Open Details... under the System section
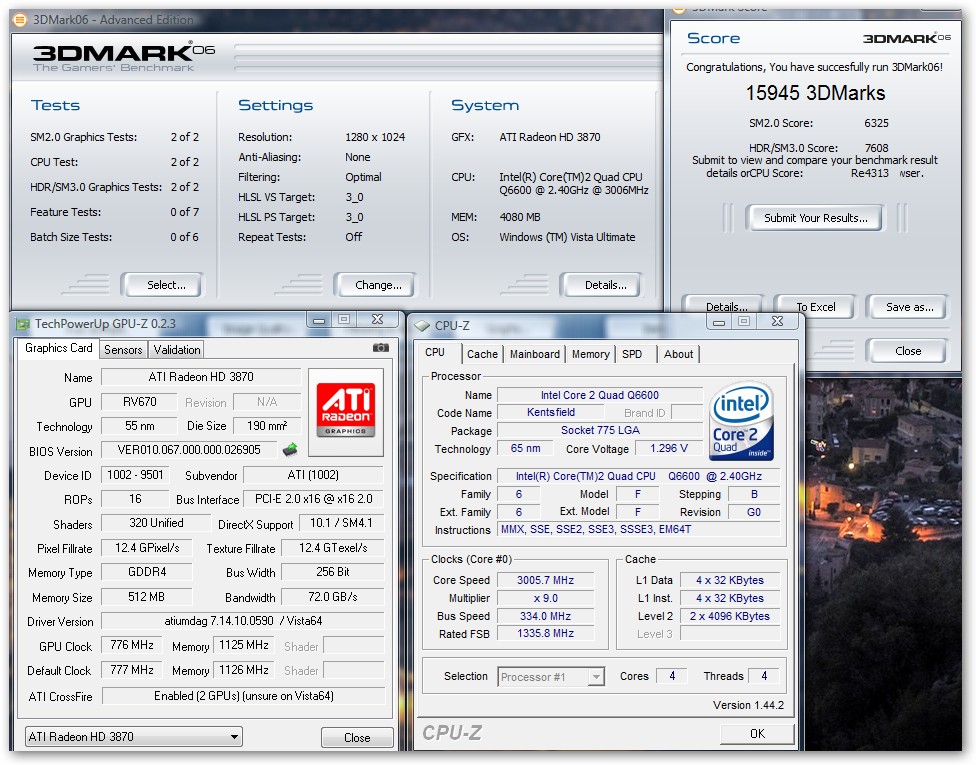976x765 pixels. click(x=602, y=285)
